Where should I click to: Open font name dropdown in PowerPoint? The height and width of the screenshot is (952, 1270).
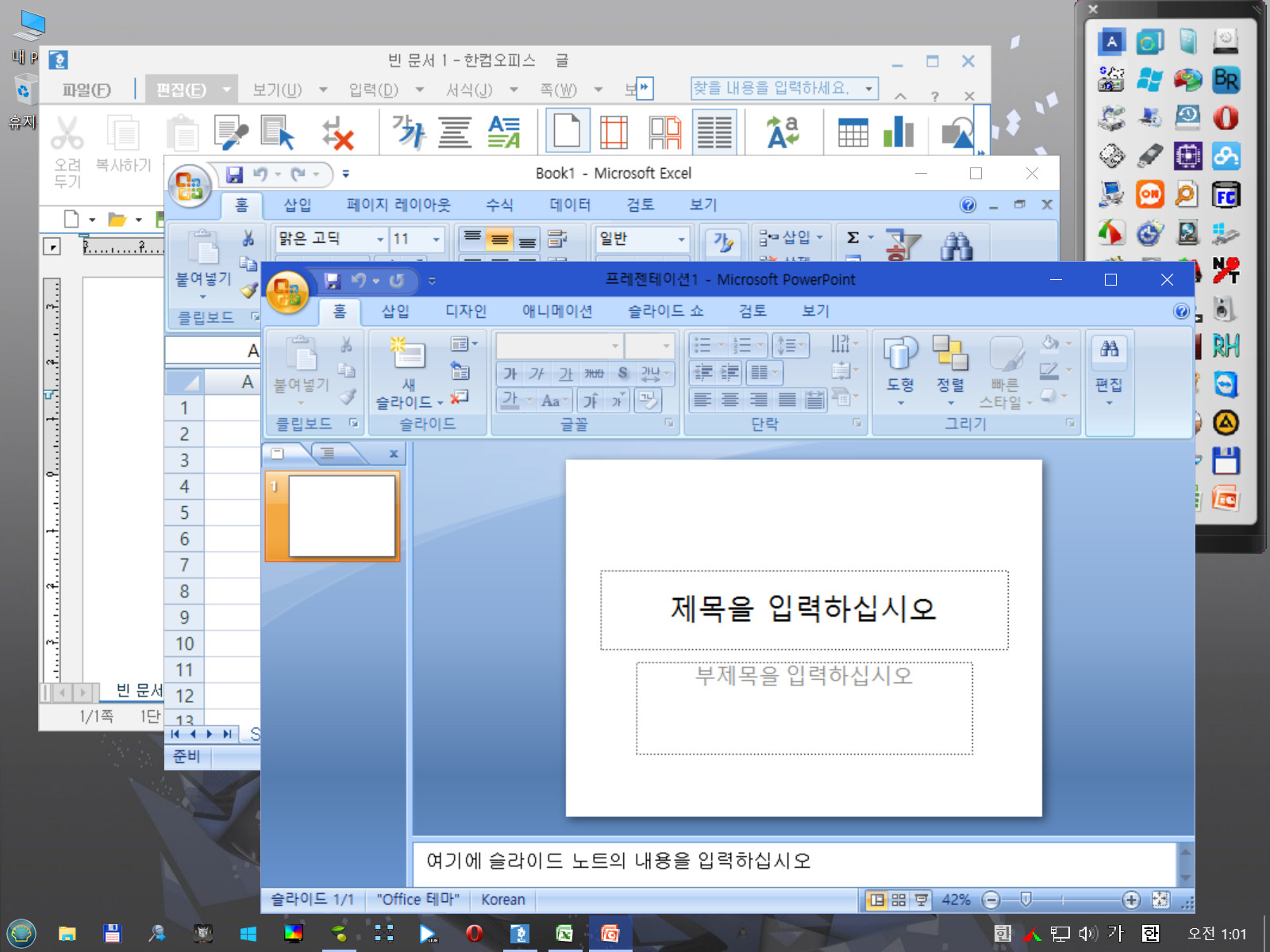tap(615, 346)
